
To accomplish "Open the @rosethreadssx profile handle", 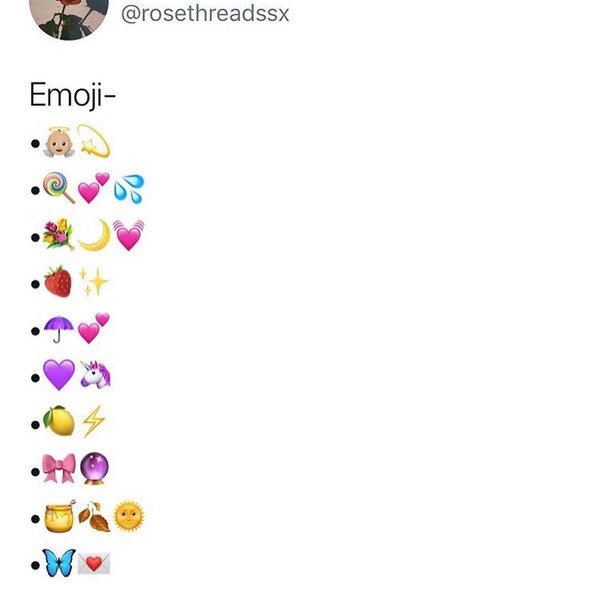I will [x=205, y=13].
